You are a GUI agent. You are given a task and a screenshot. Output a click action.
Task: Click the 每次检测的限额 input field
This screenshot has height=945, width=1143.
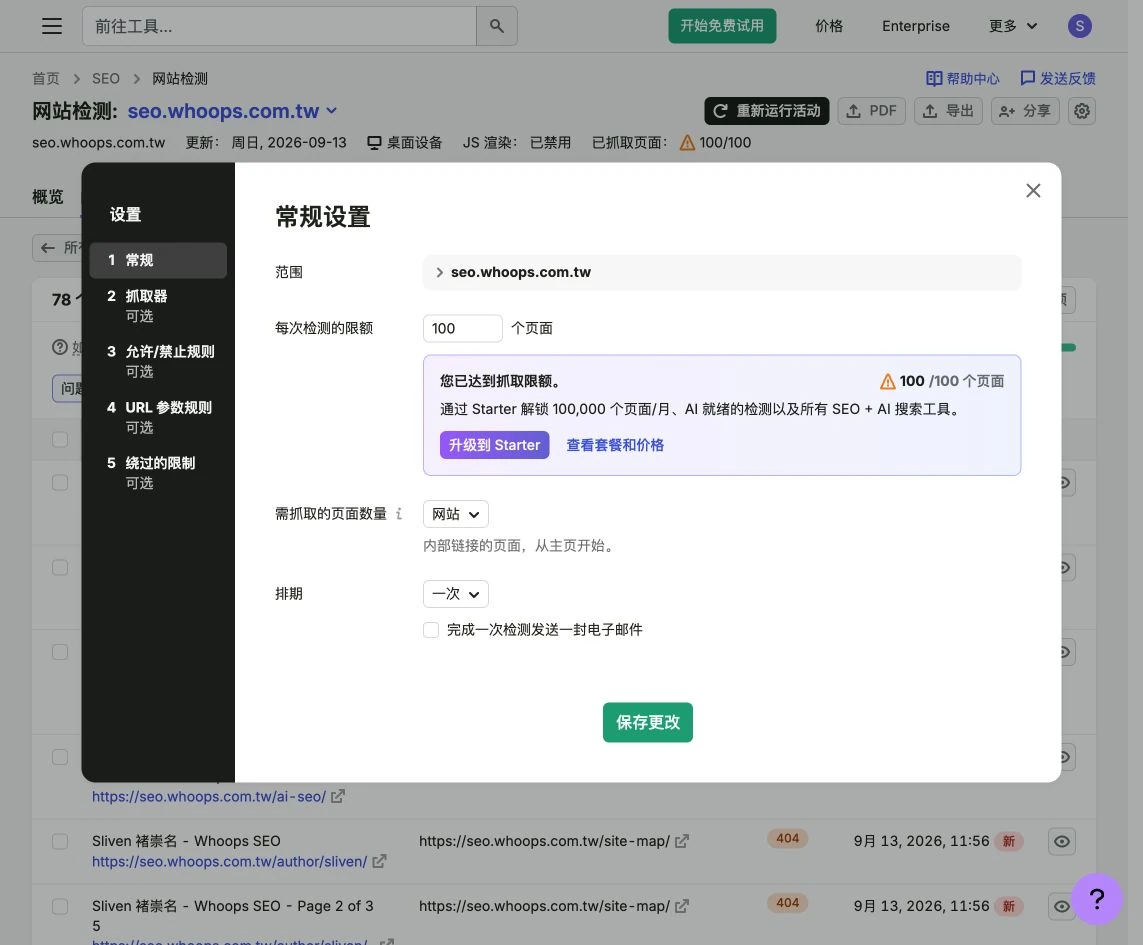tap(462, 328)
